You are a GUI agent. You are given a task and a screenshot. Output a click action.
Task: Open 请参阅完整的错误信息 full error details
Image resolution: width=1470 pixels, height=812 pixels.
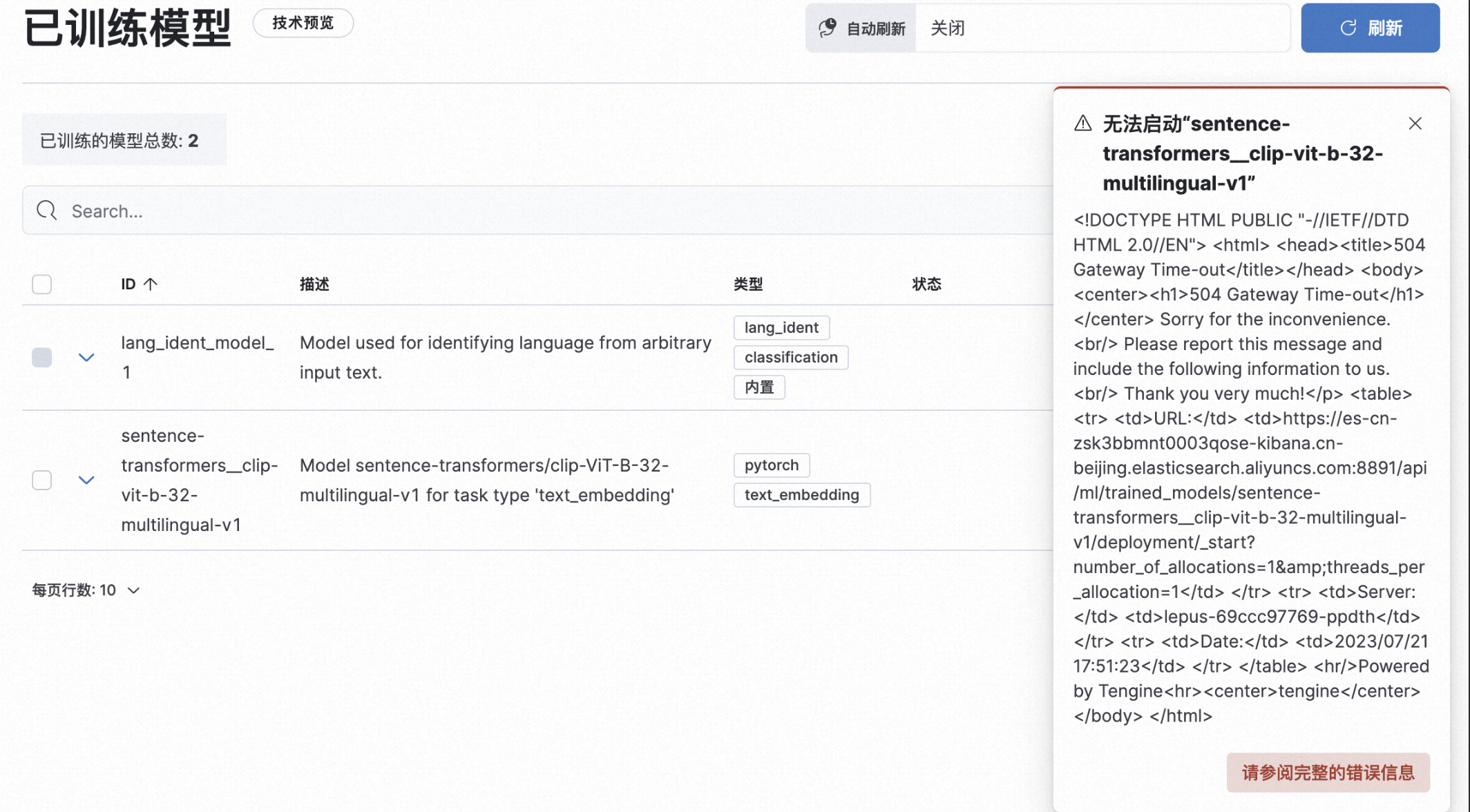coord(1328,773)
